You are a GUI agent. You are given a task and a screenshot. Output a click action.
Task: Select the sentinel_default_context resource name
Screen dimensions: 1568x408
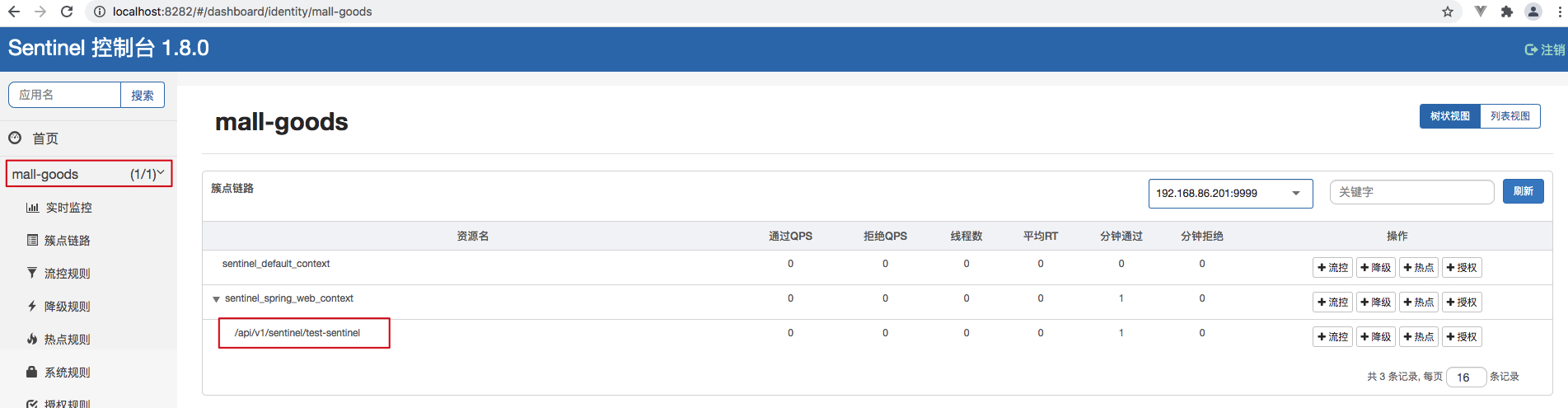276,264
